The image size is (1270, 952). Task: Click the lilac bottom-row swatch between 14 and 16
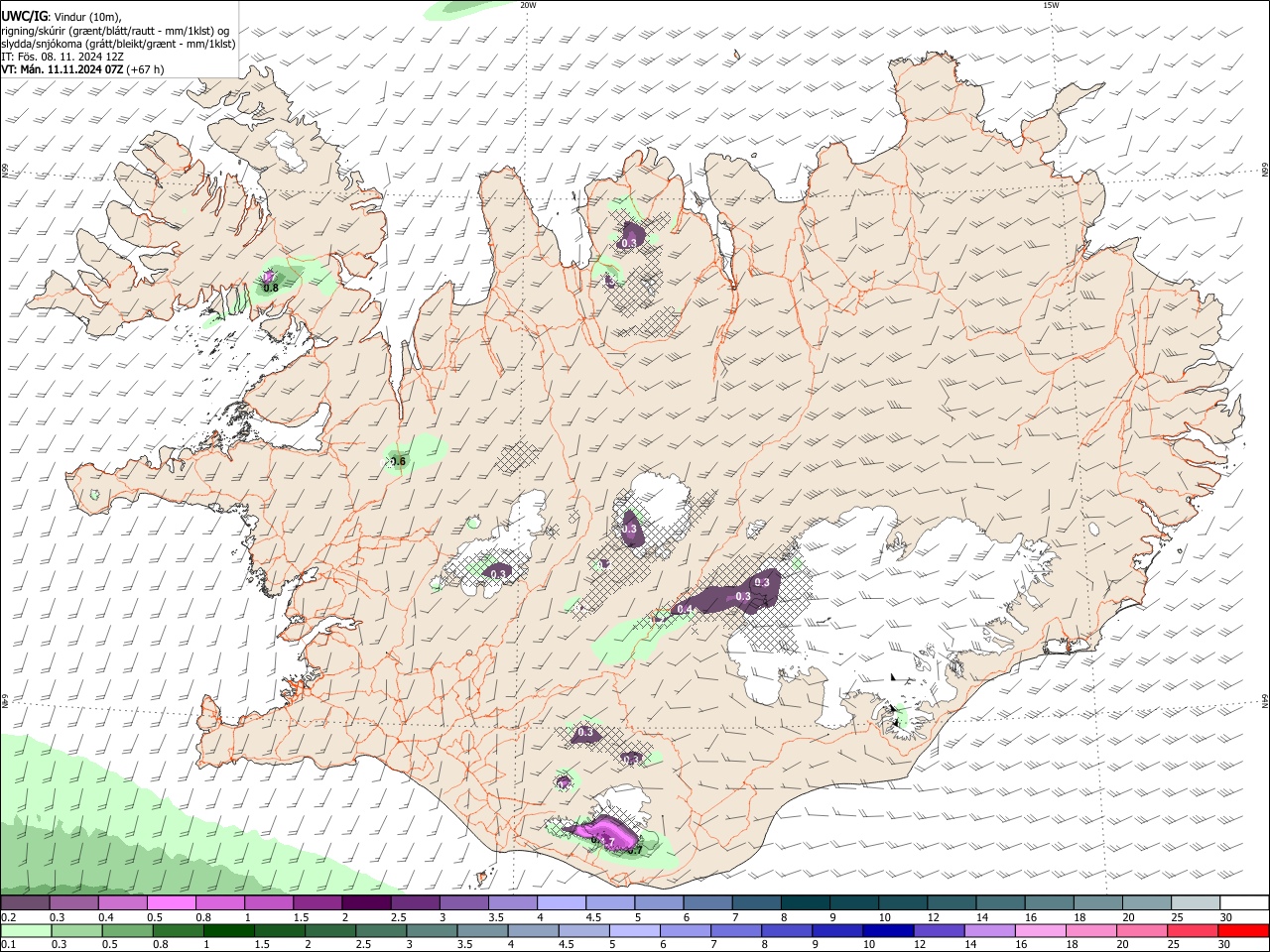[990, 931]
